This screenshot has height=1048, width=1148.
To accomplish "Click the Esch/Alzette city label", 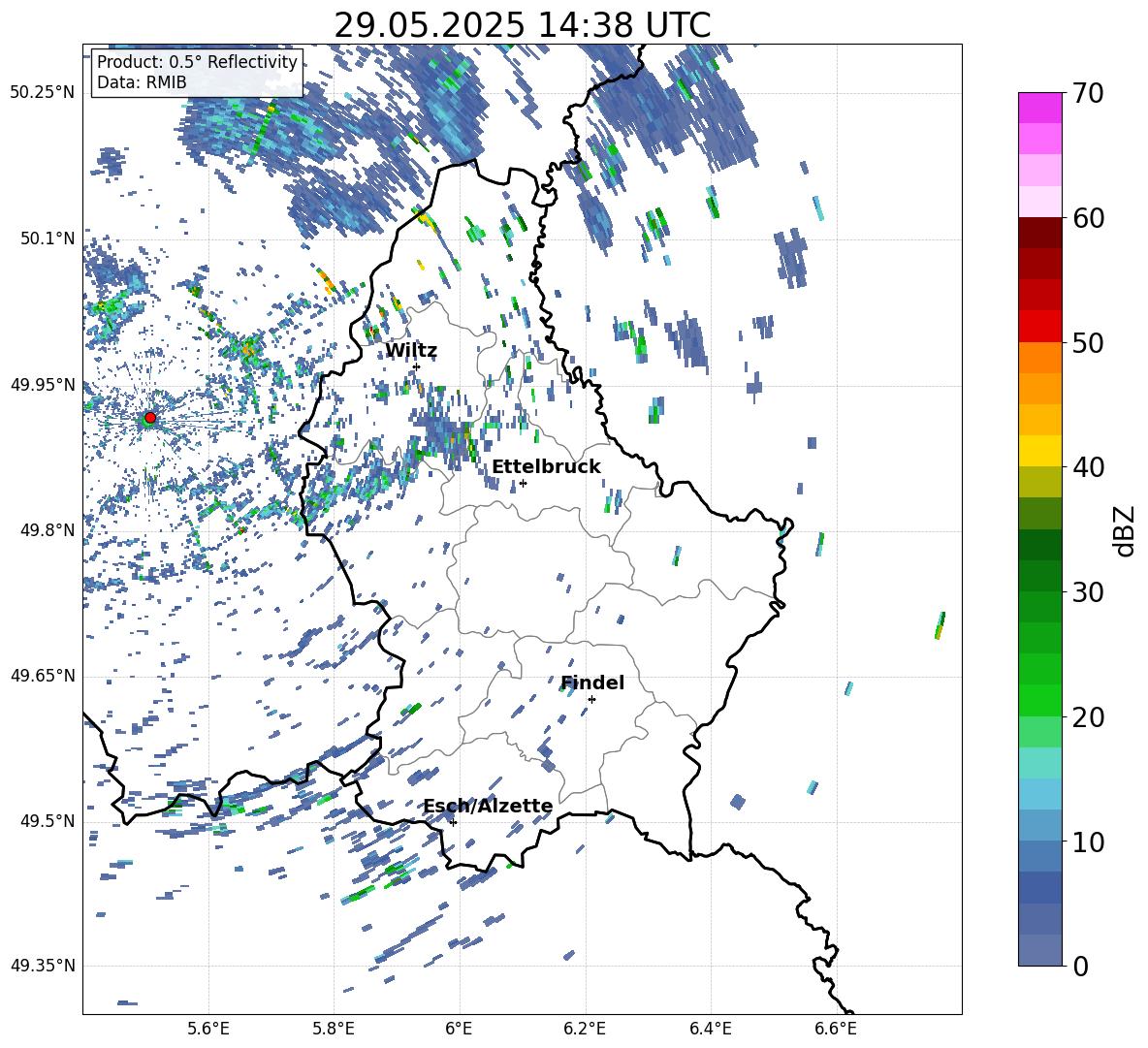I will (x=489, y=806).
